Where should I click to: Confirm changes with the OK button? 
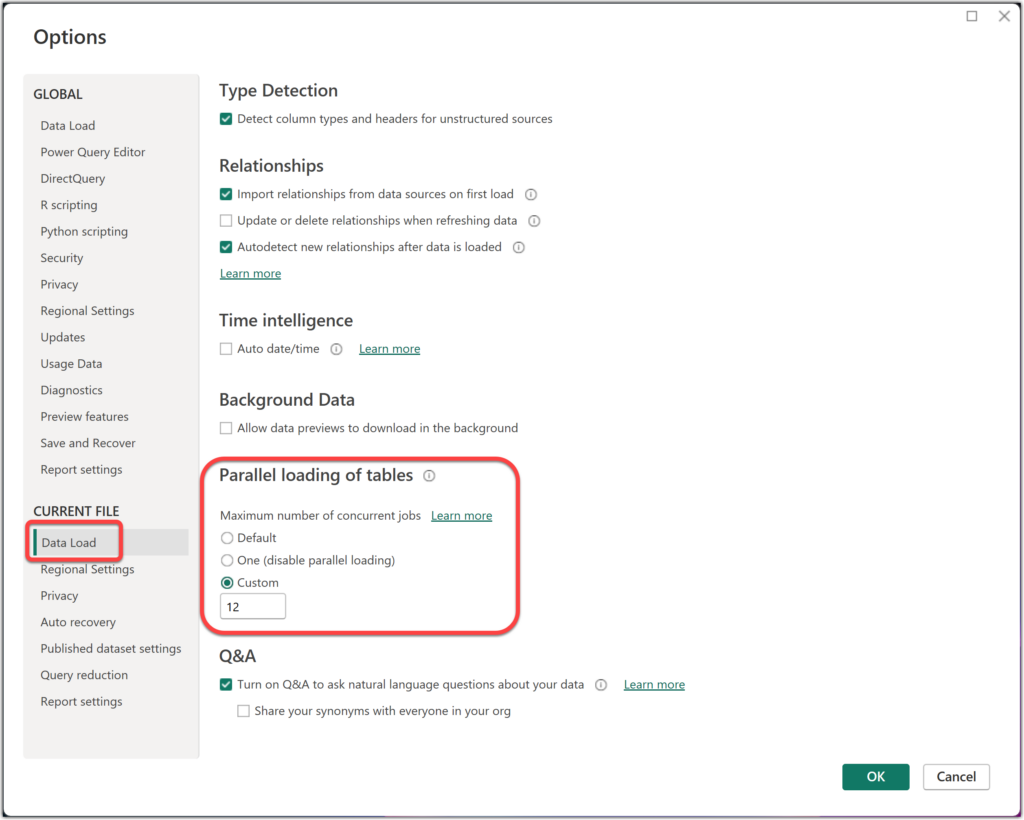875,777
